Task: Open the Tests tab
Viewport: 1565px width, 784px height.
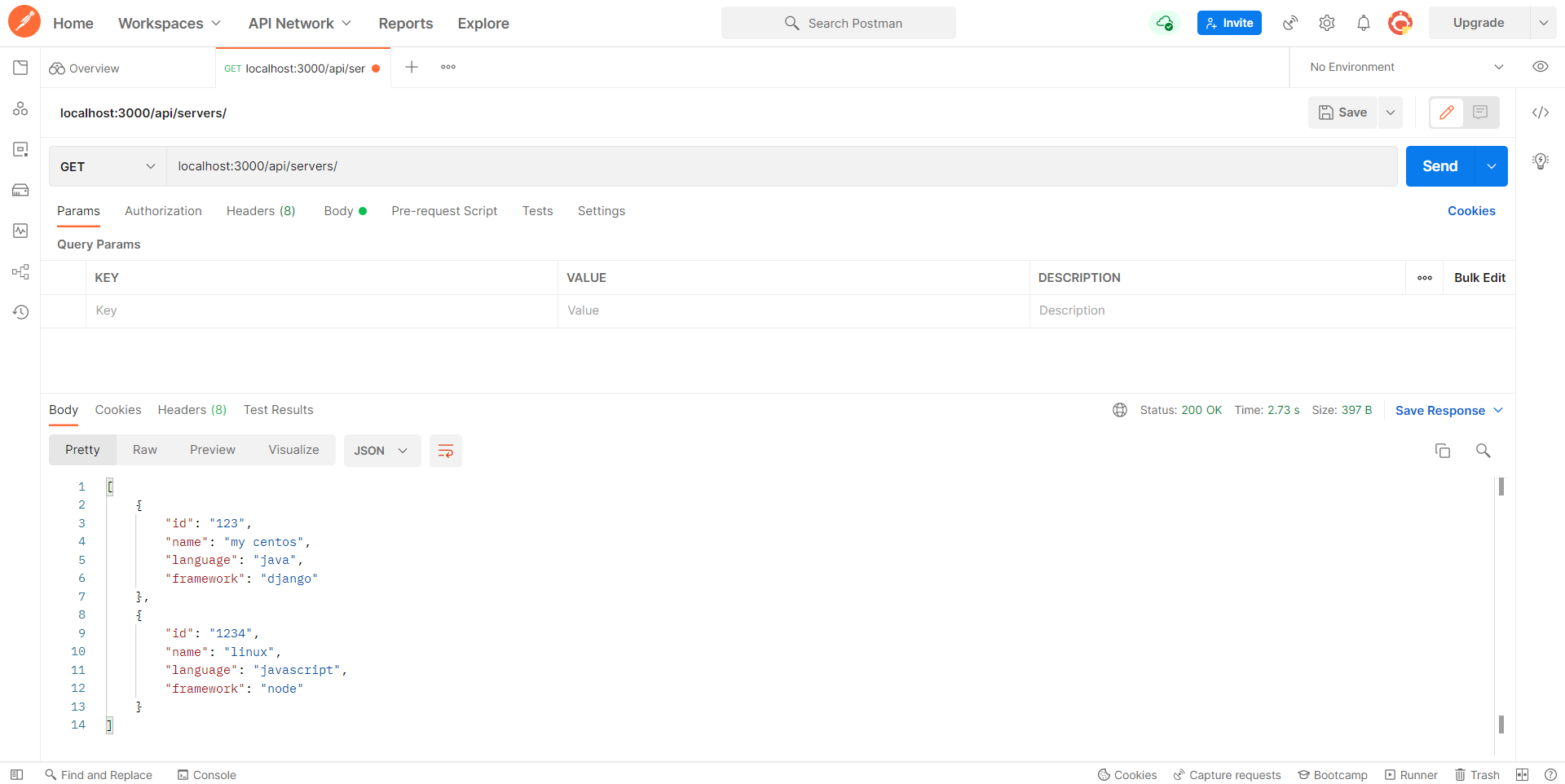Action: click(538, 211)
